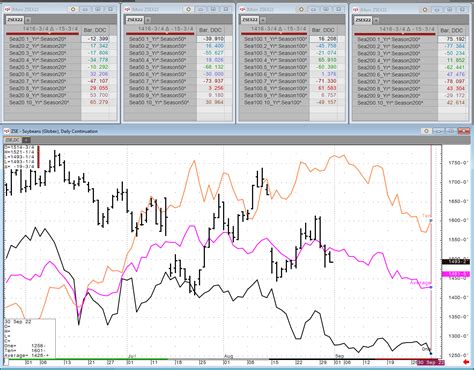Open settings gear in Sea100 monitor window
Screen dimensions: 474x370
click(x=301, y=9)
